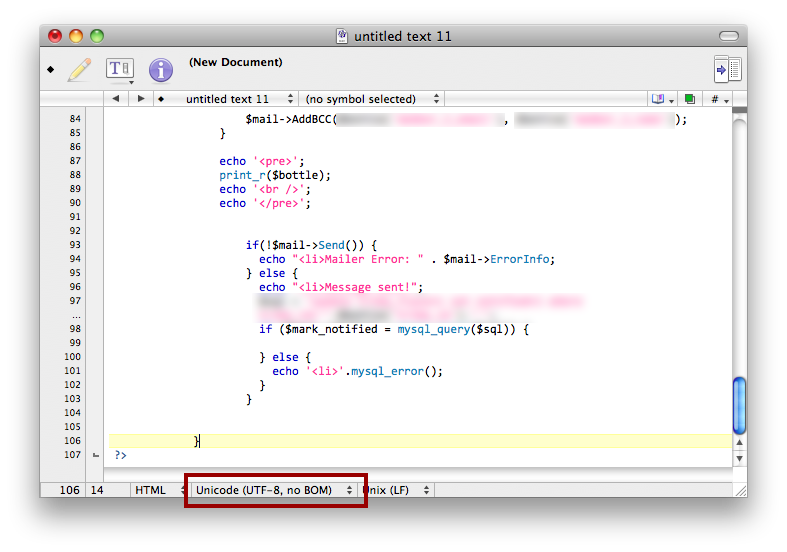Click the fold marker at line 107
Screen dimensions: 787x552
(96, 455)
